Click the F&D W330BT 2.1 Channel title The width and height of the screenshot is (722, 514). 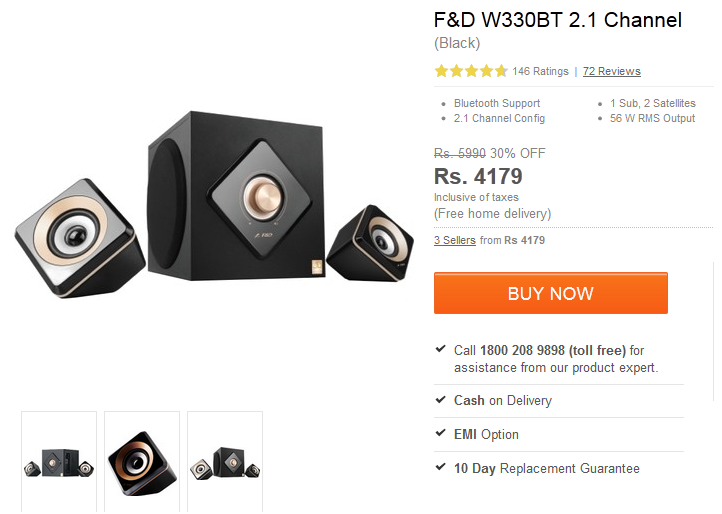(x=558, y=20)
